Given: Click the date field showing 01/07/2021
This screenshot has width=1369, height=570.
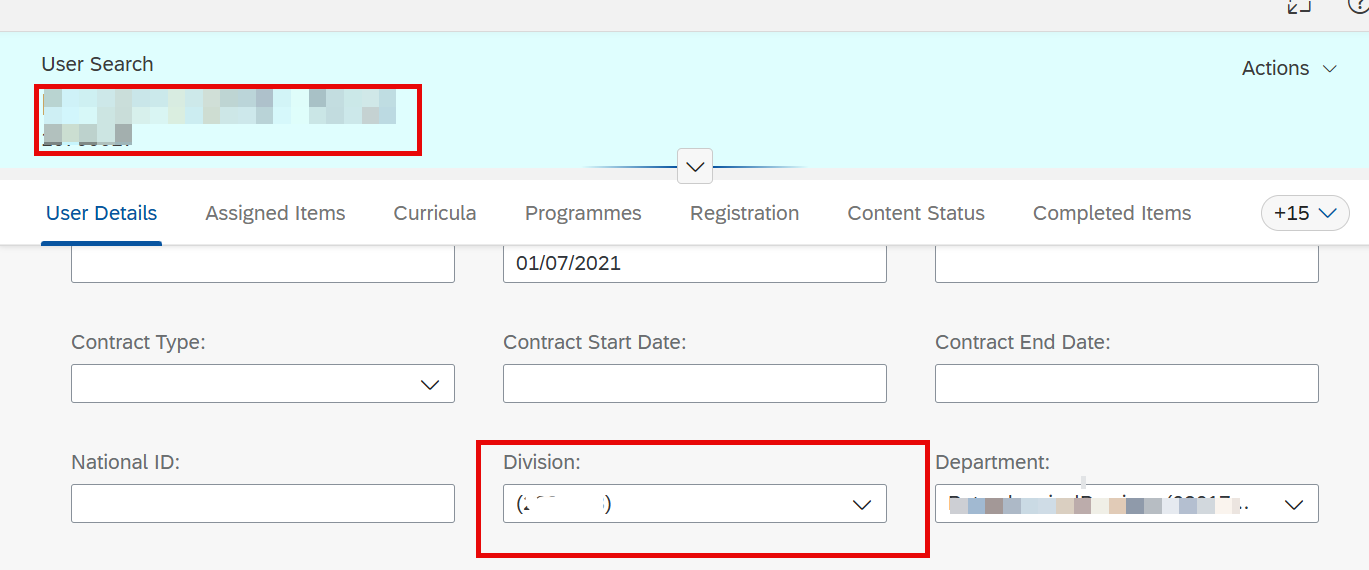Looking at the screenshot, I should coord(695,264).
